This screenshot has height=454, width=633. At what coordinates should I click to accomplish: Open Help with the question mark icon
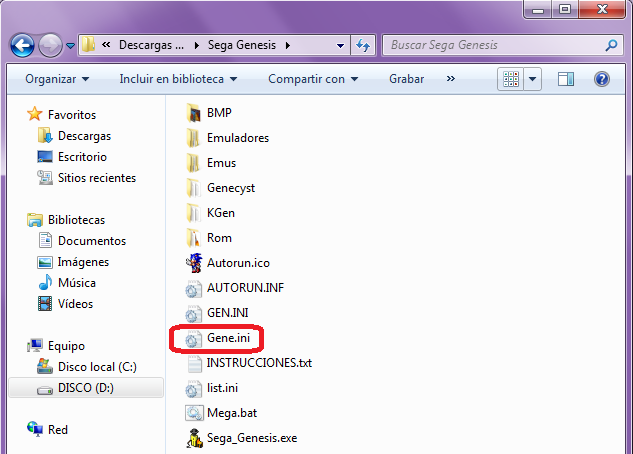click(x=602, y=79)
